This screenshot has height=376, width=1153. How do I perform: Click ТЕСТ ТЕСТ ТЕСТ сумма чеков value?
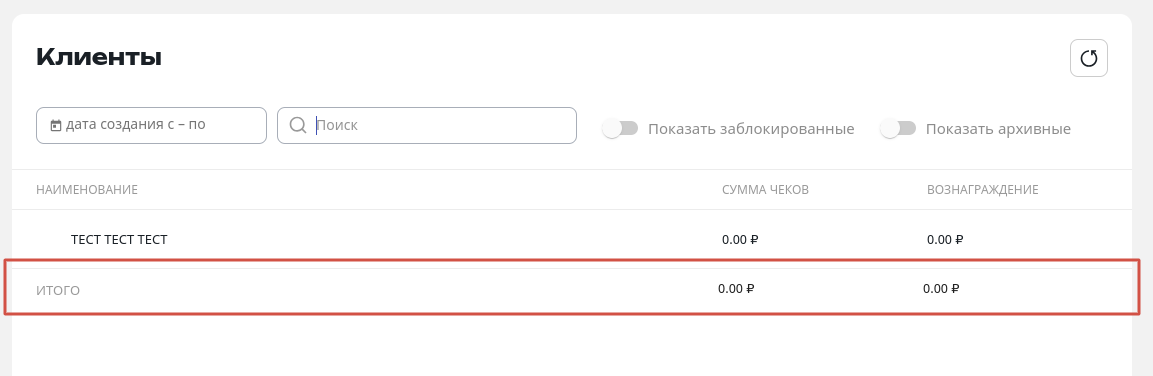tap(740, 239)
